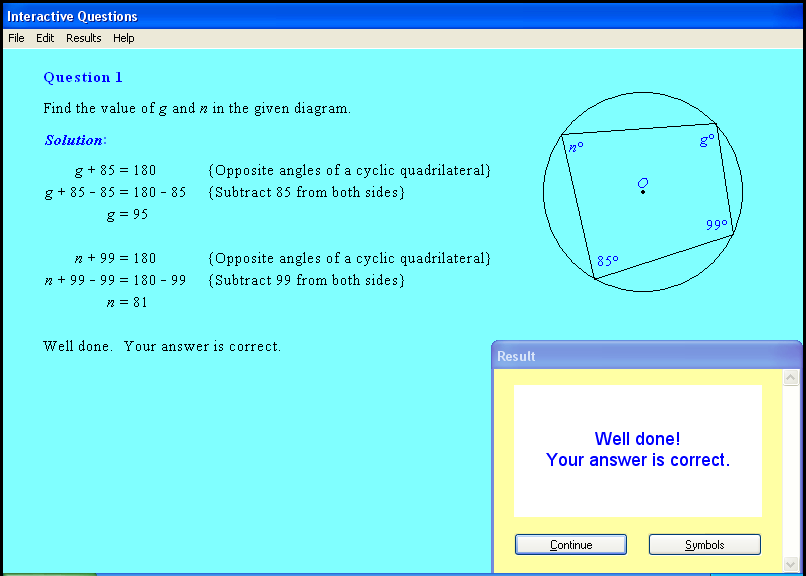Click the n° angle label in diagram

pyautogui.click(x=576, y=147)
